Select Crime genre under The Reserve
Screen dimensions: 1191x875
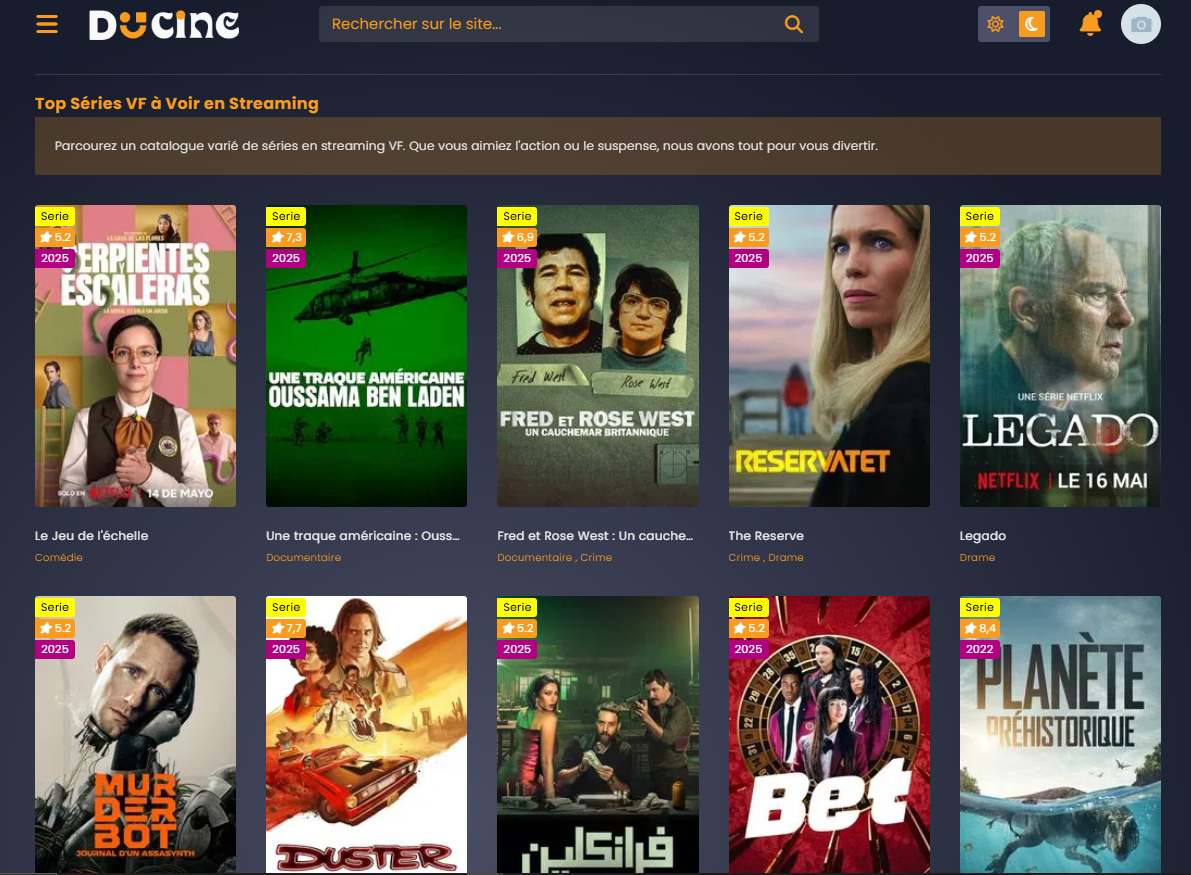[x=744, y=558]
